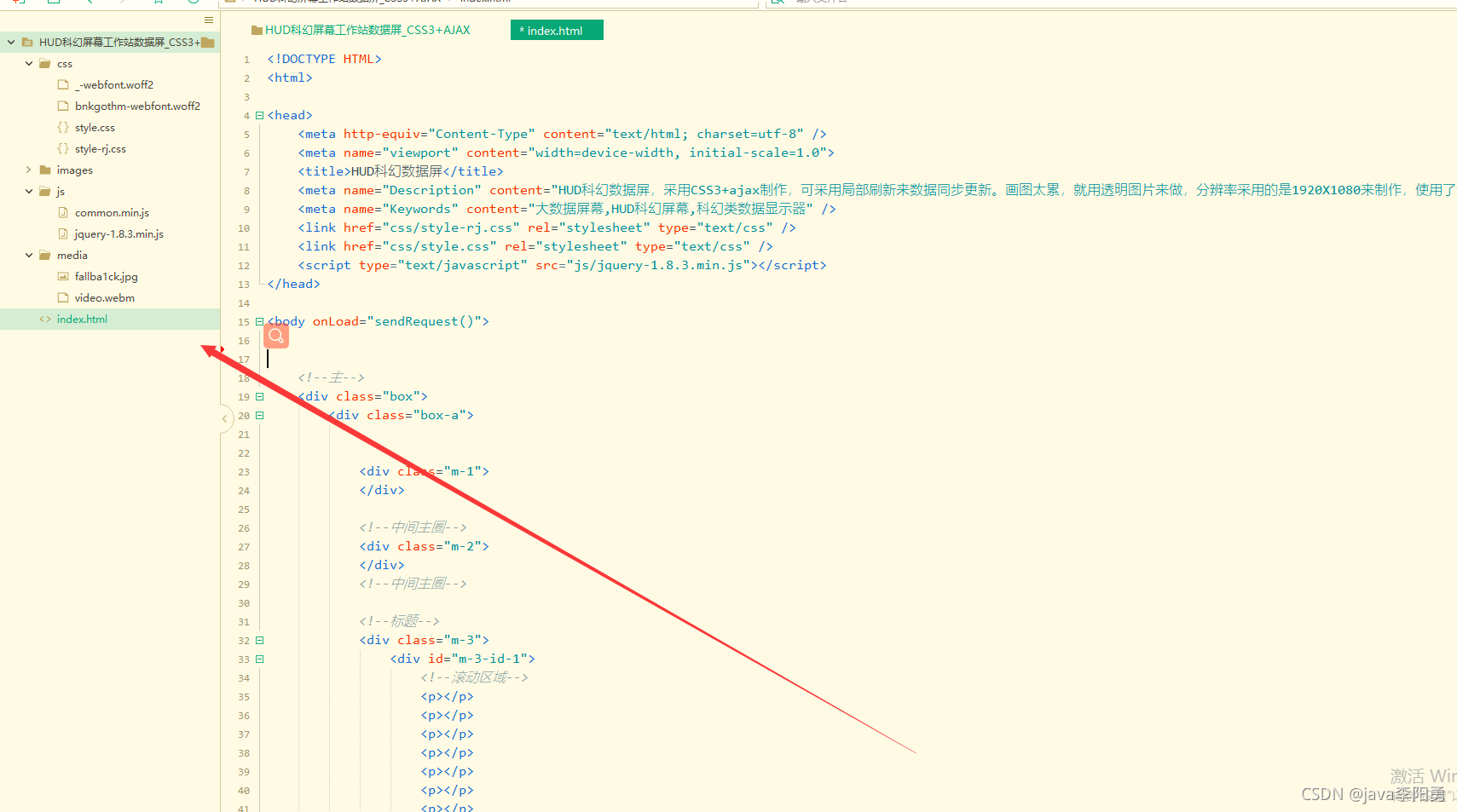
Task: Open fallba1ck.jpg in the media folder
Action: click(x=107, y=276)
